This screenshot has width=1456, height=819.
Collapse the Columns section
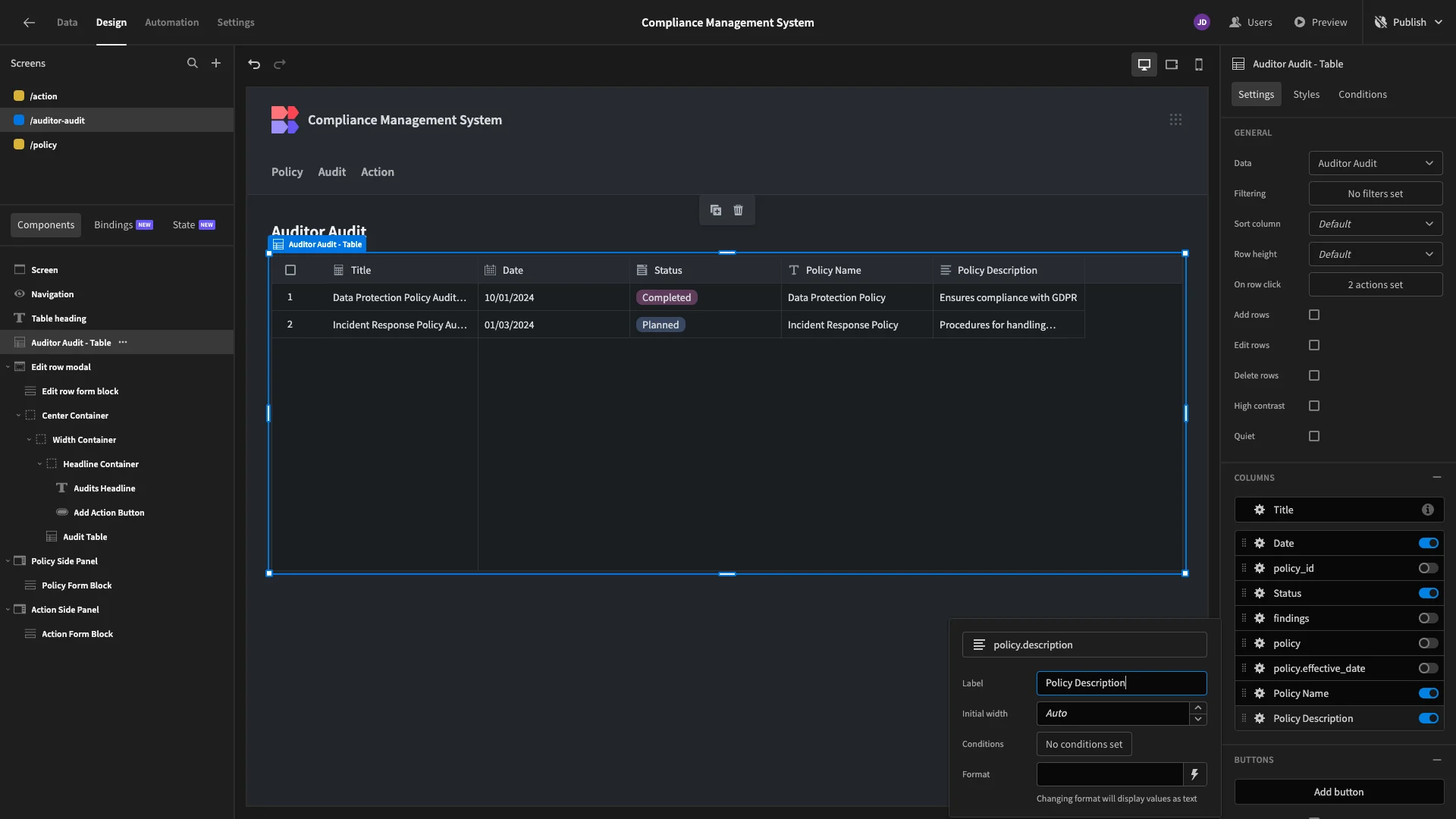point(1437,478)
